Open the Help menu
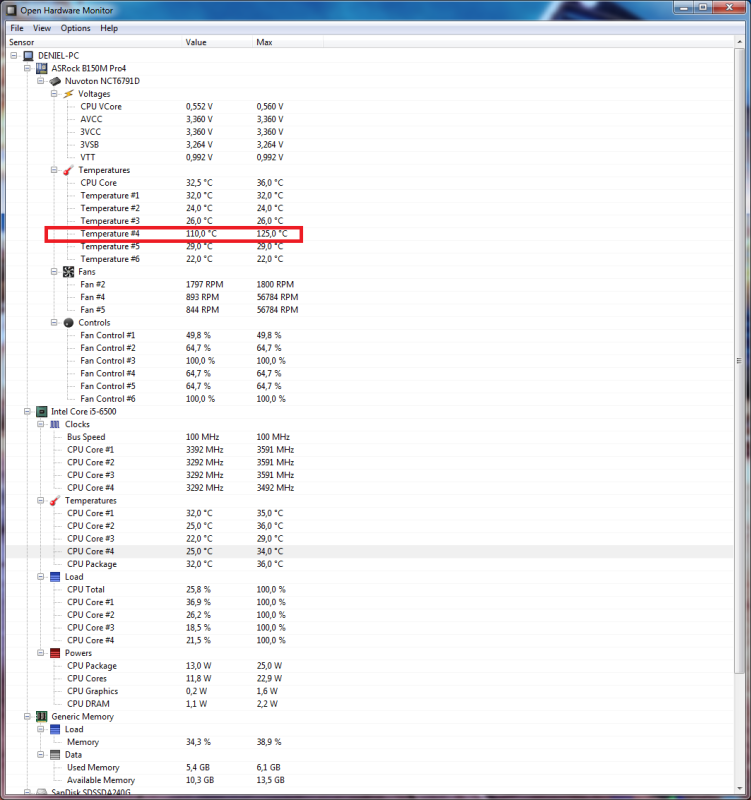This screenshot has height=800, width=751. coord(109,28)
